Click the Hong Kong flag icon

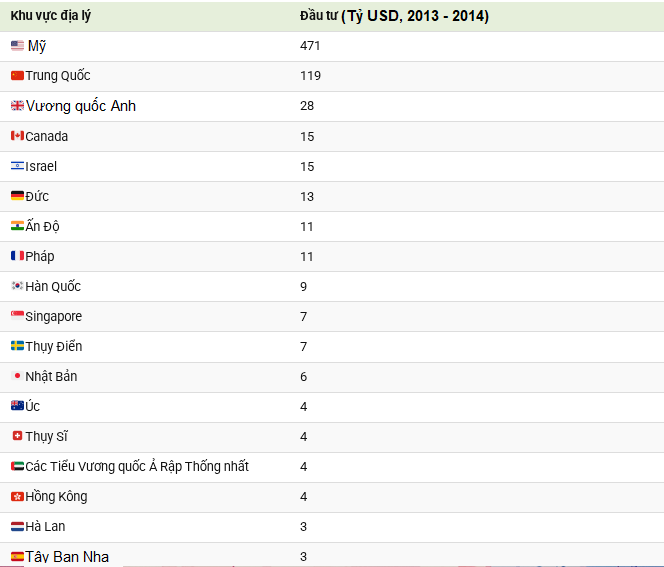pos(17,496)
